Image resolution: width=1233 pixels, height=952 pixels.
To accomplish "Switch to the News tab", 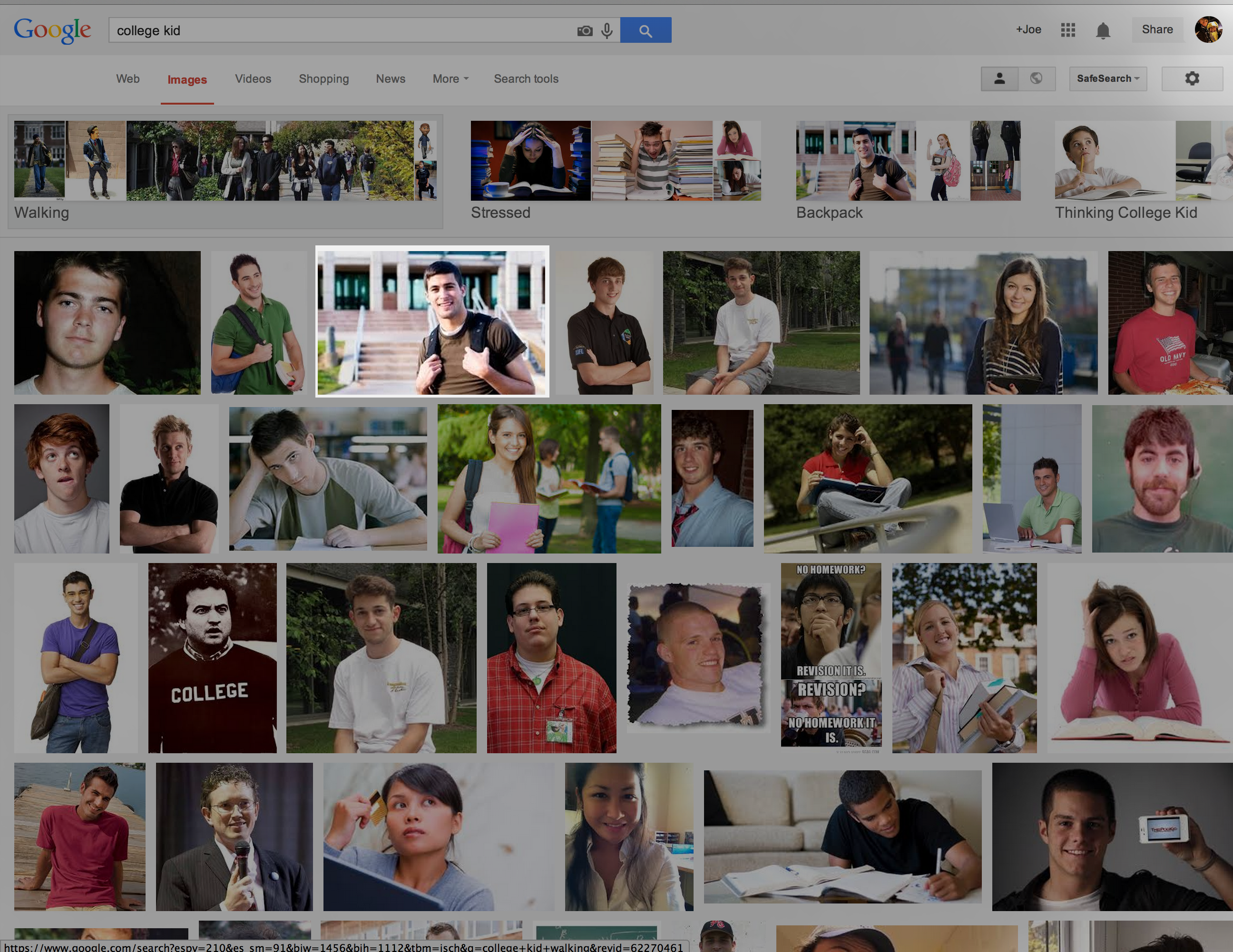I will tap(390, 79).
